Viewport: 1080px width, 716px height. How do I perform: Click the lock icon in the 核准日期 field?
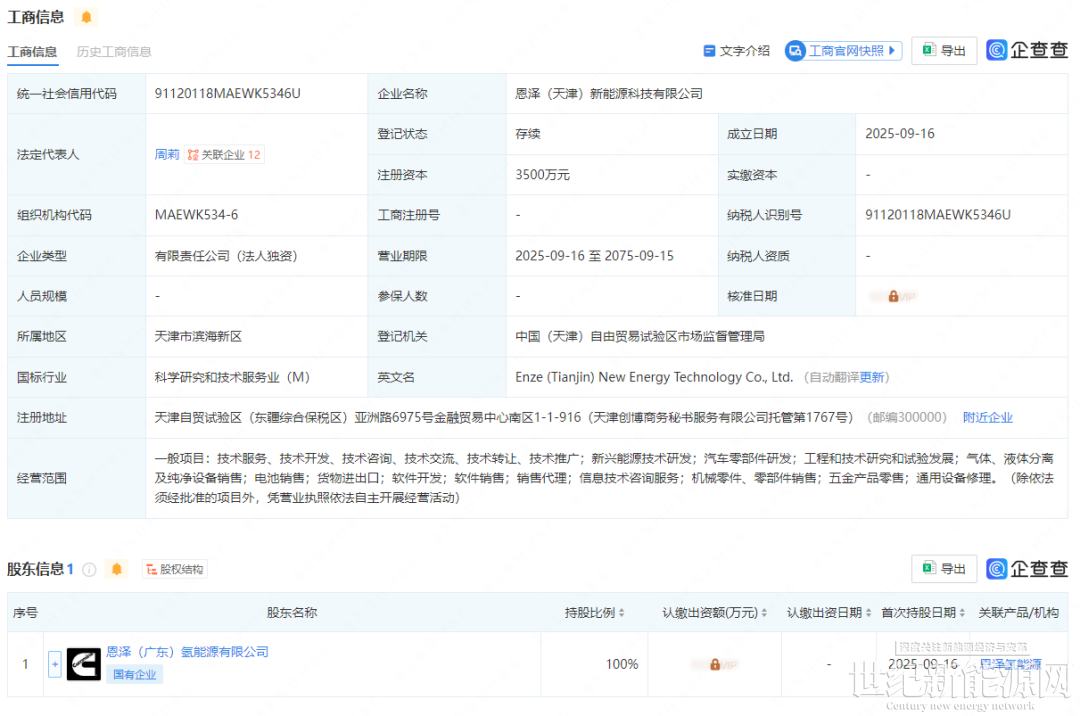893,296
